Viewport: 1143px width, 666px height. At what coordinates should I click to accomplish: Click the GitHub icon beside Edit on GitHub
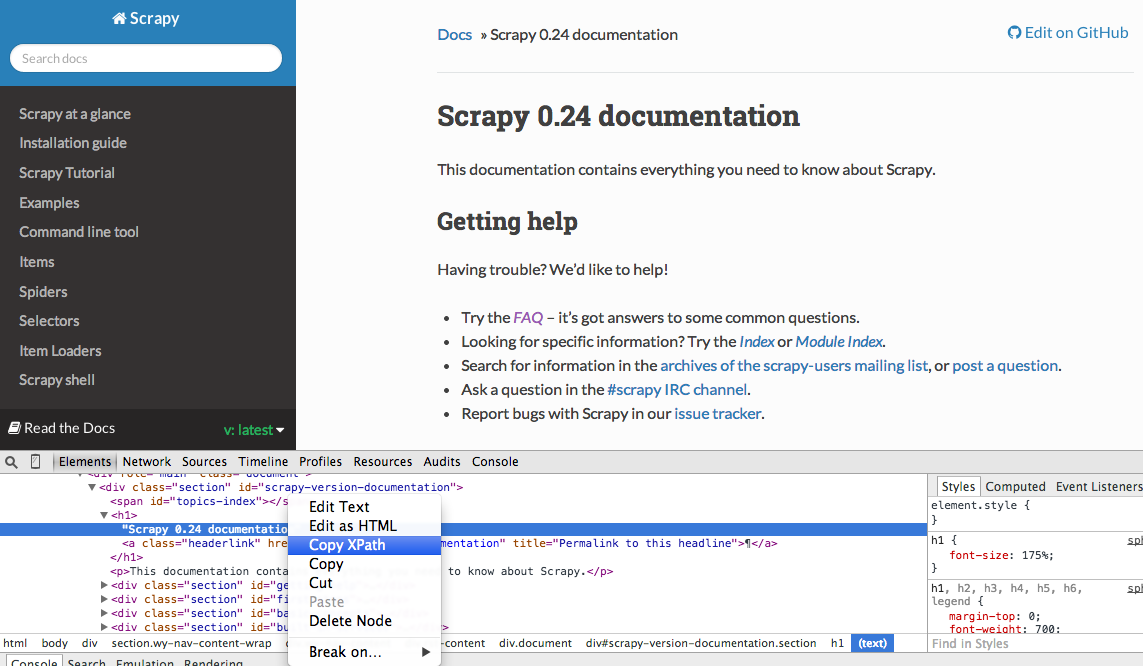coord(1014,33)
